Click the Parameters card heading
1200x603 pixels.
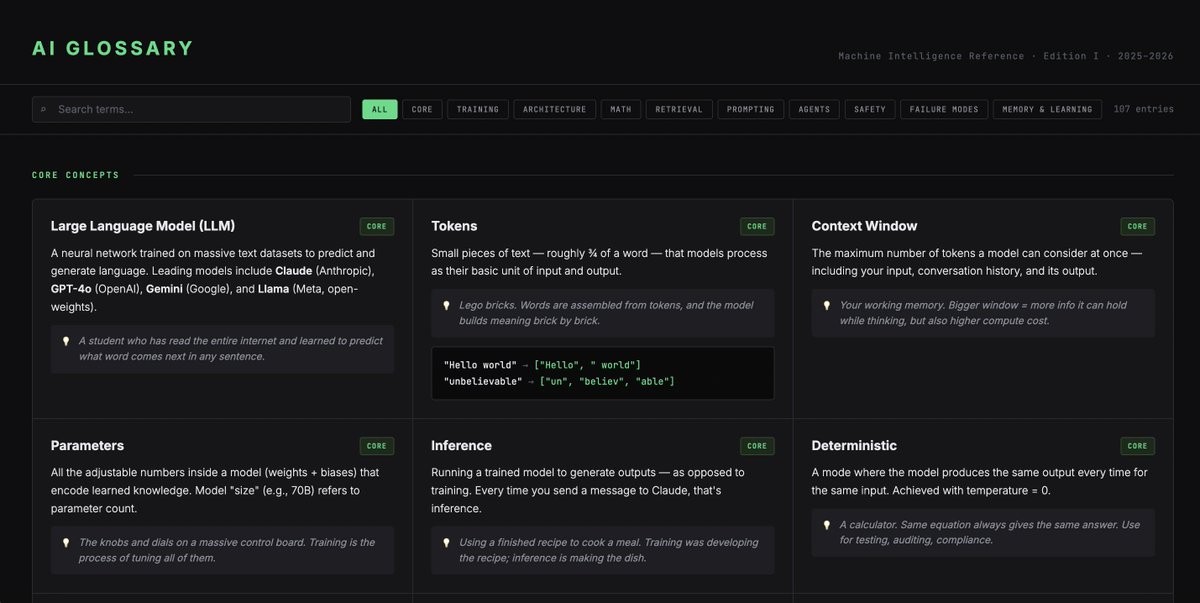click(87, 445)
